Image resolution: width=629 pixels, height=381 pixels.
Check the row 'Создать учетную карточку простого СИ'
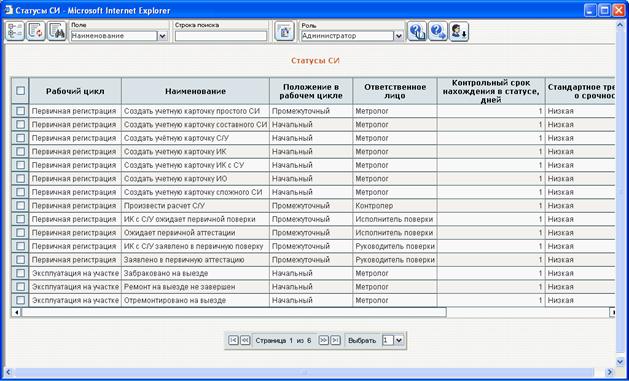pyautogui.click(x=20, y=111)
